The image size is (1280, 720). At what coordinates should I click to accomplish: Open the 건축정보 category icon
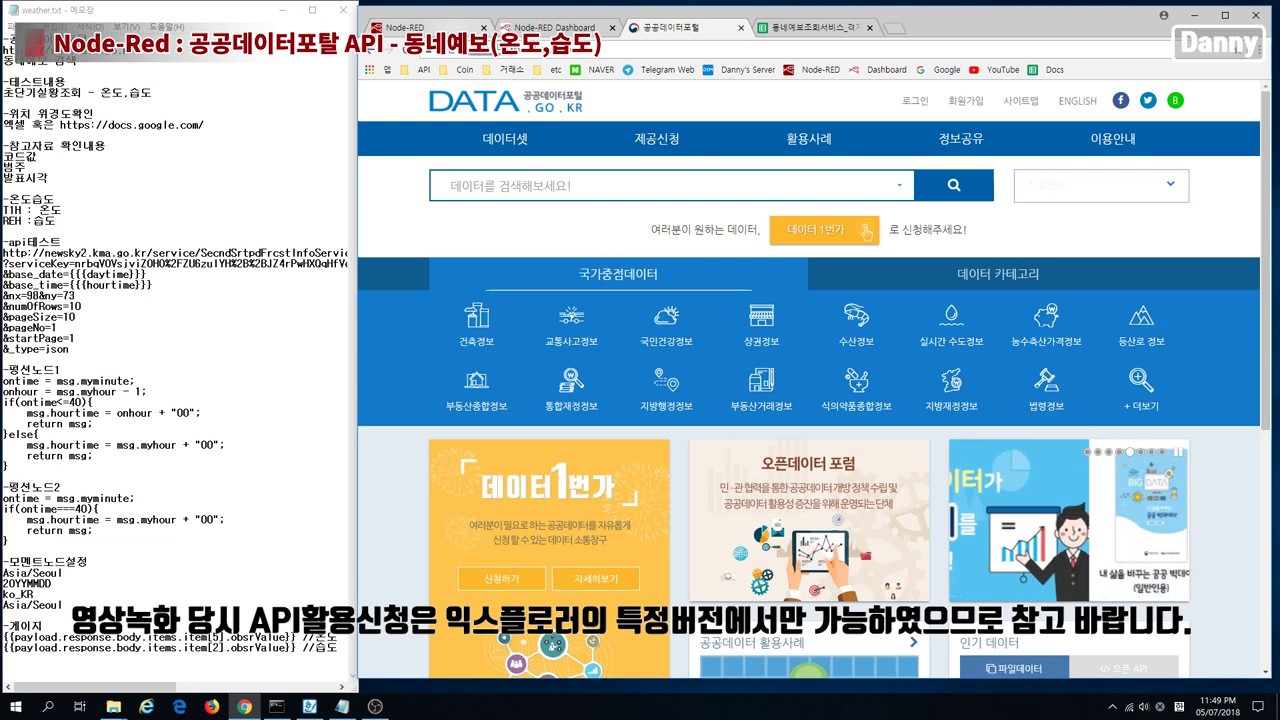click(x=477, y=315)
